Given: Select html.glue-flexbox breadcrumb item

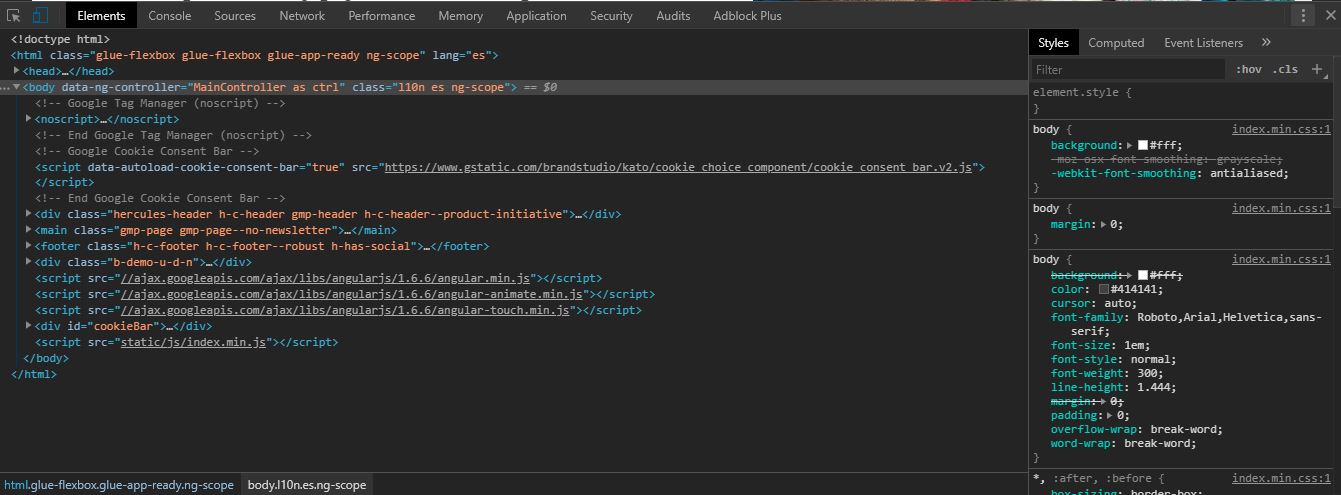Looking at the screenshot, I should point(119,484).
